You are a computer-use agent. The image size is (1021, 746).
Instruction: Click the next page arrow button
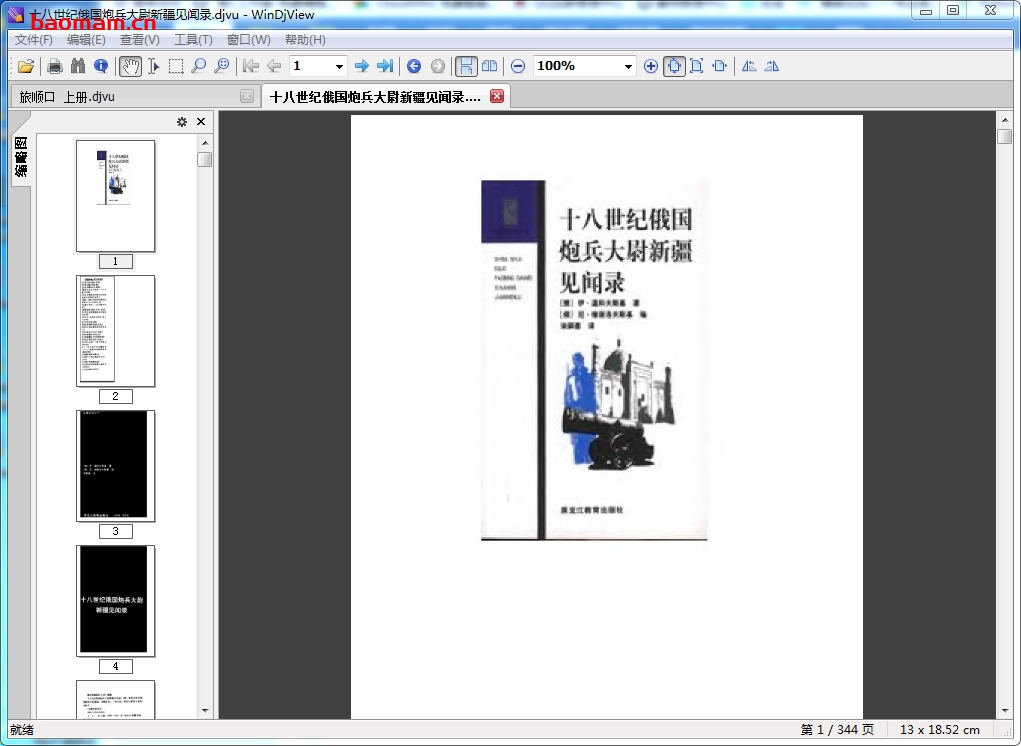click(362, 66)
